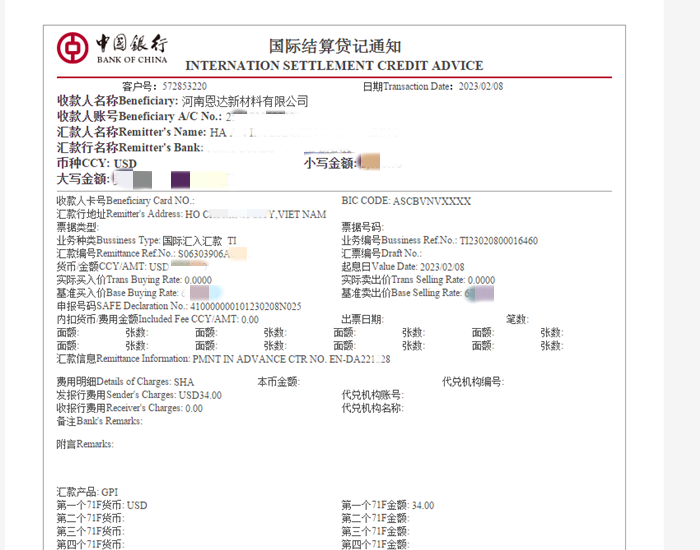Click the 票据号码 label
This screenshot has height=550, width=700.
[x=362, y=227]
